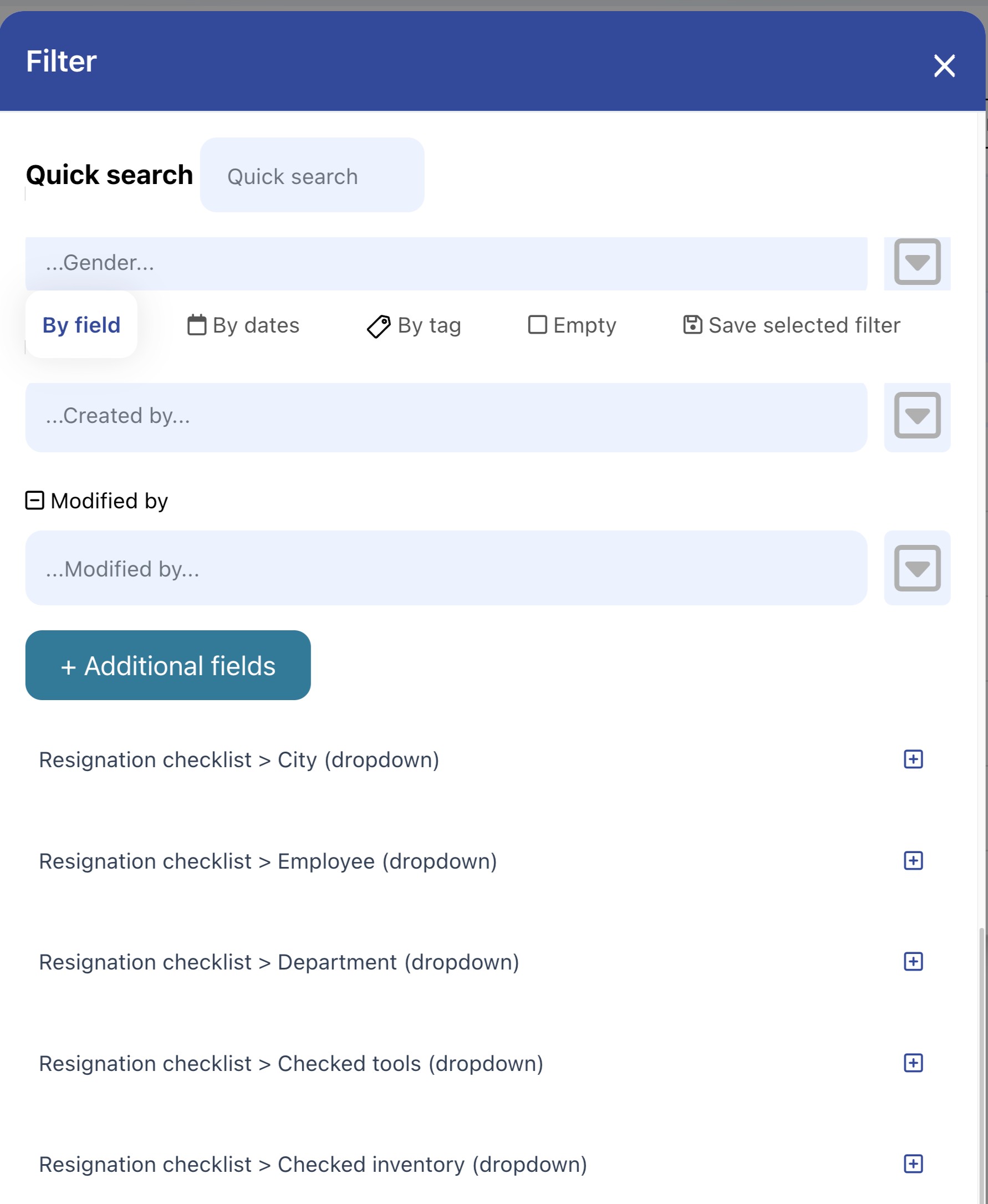Open the Gender dropdown arrow
Viewport: 988px width, 1204px height.
coord(917,262)
